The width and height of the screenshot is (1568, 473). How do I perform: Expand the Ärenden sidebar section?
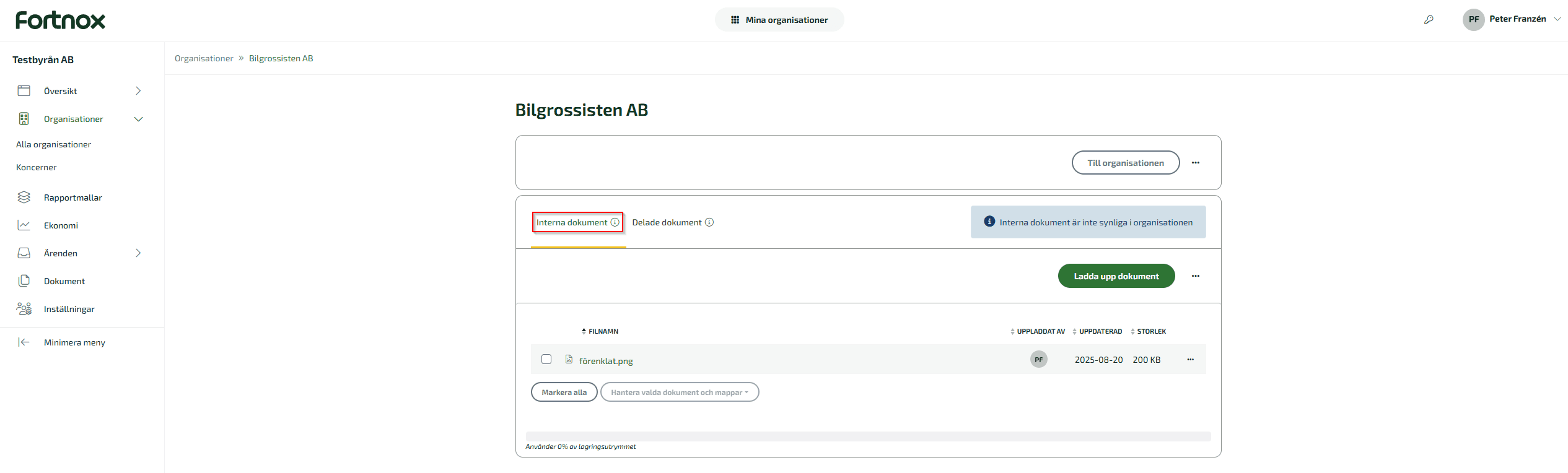[x=138, y=253]
